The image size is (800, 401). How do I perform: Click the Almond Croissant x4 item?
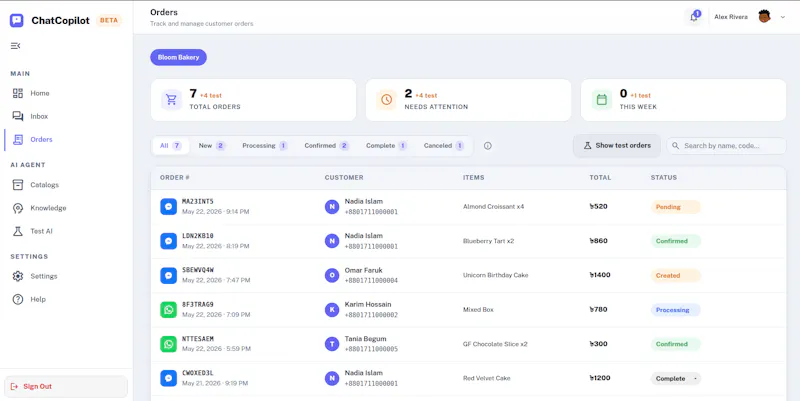tap(493, 207)
